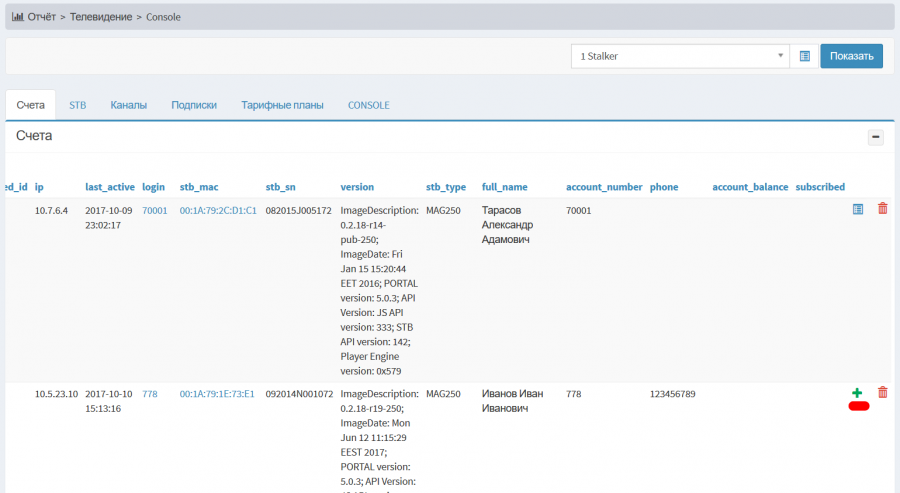900x493 pixels.
Task: Click name Тарасов Александр Адамович
Action: point(507,225)
